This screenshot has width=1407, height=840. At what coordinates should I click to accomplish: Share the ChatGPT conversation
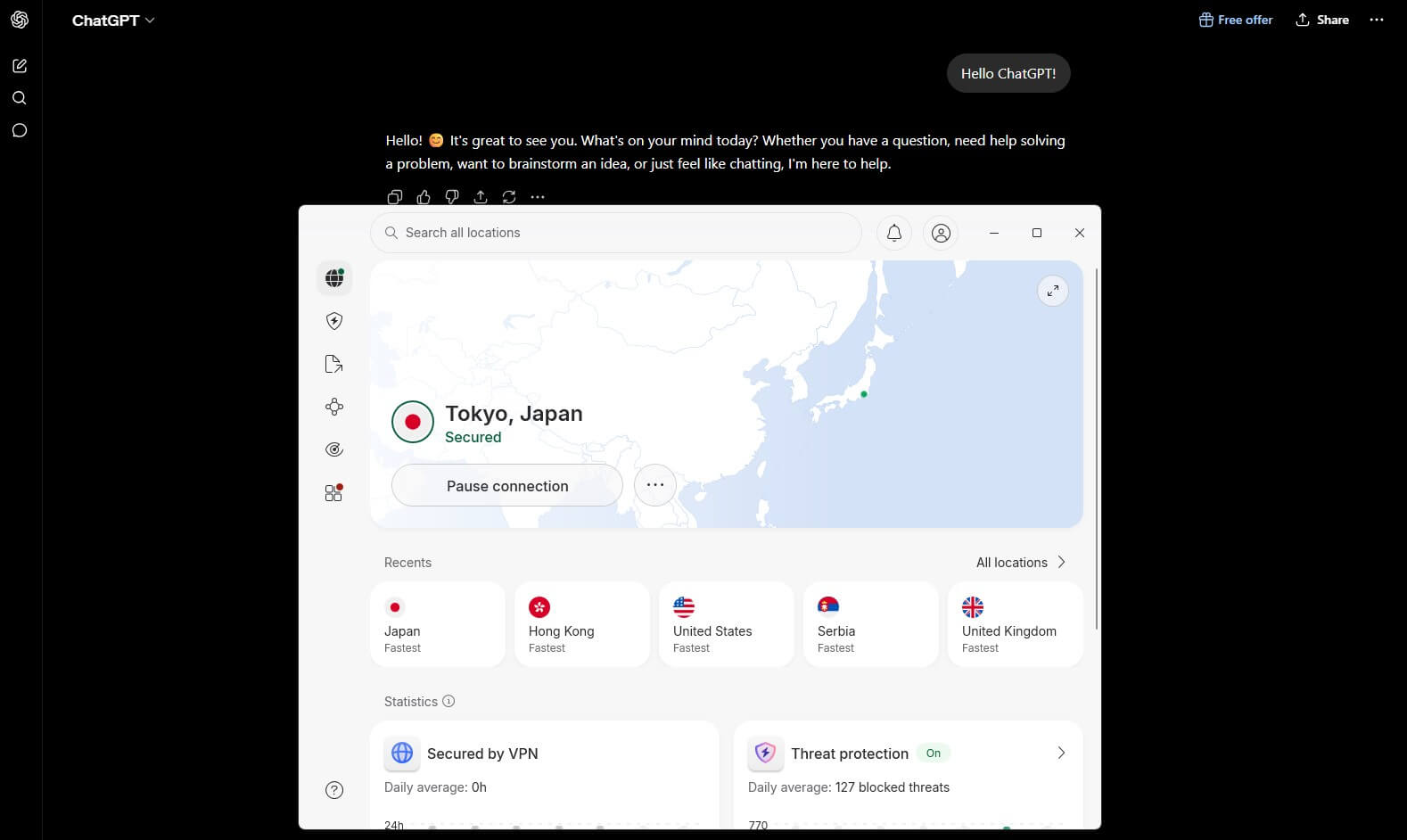pyautogui.click(x=1322, y=20)
